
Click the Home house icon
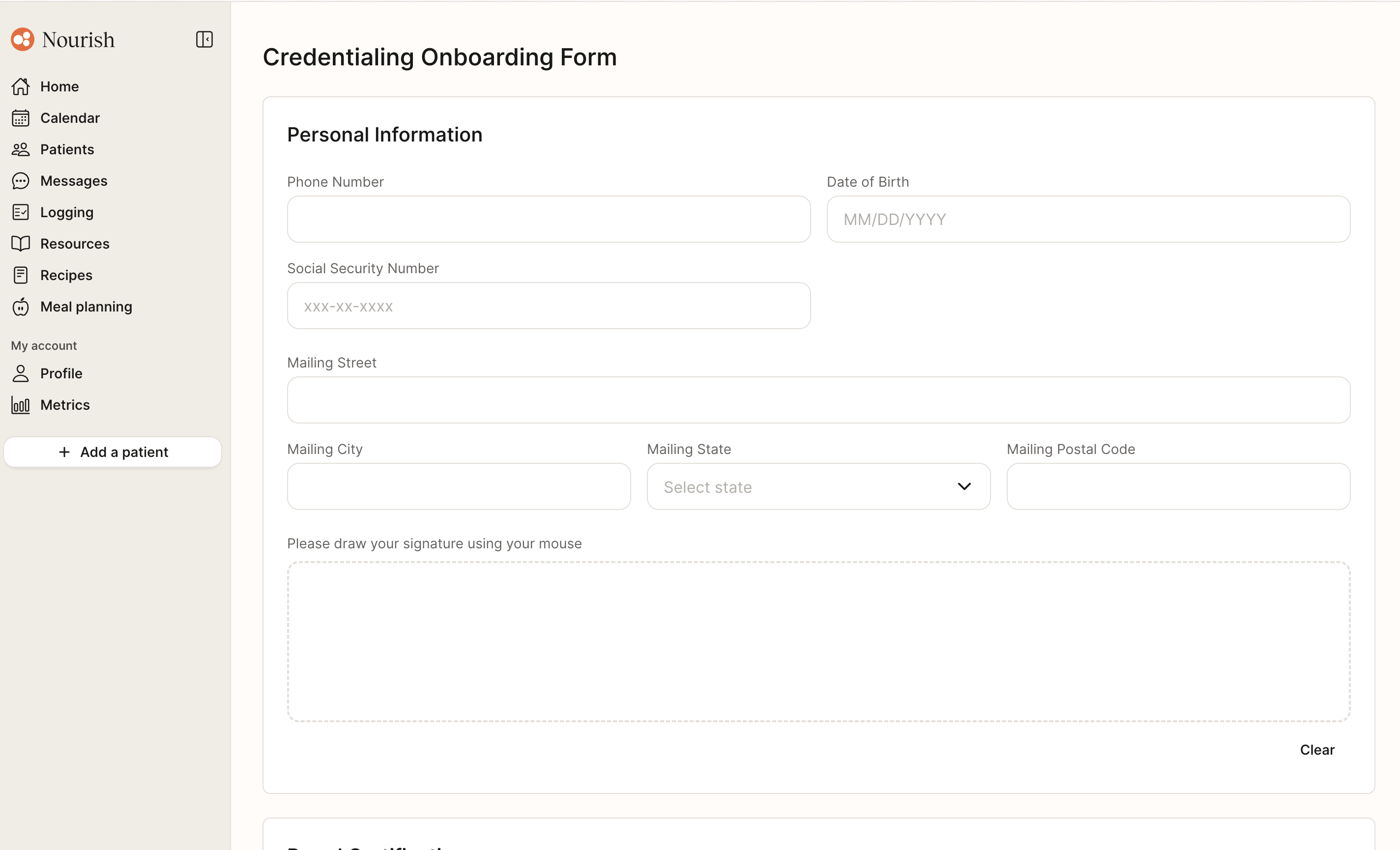click(x=21, y=86)
